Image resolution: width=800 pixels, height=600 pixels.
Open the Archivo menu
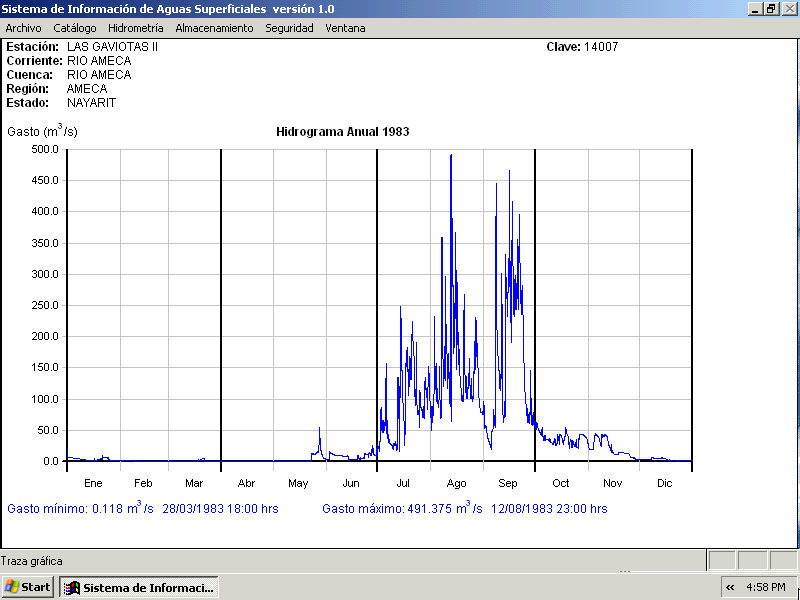(x=23, y=28)
